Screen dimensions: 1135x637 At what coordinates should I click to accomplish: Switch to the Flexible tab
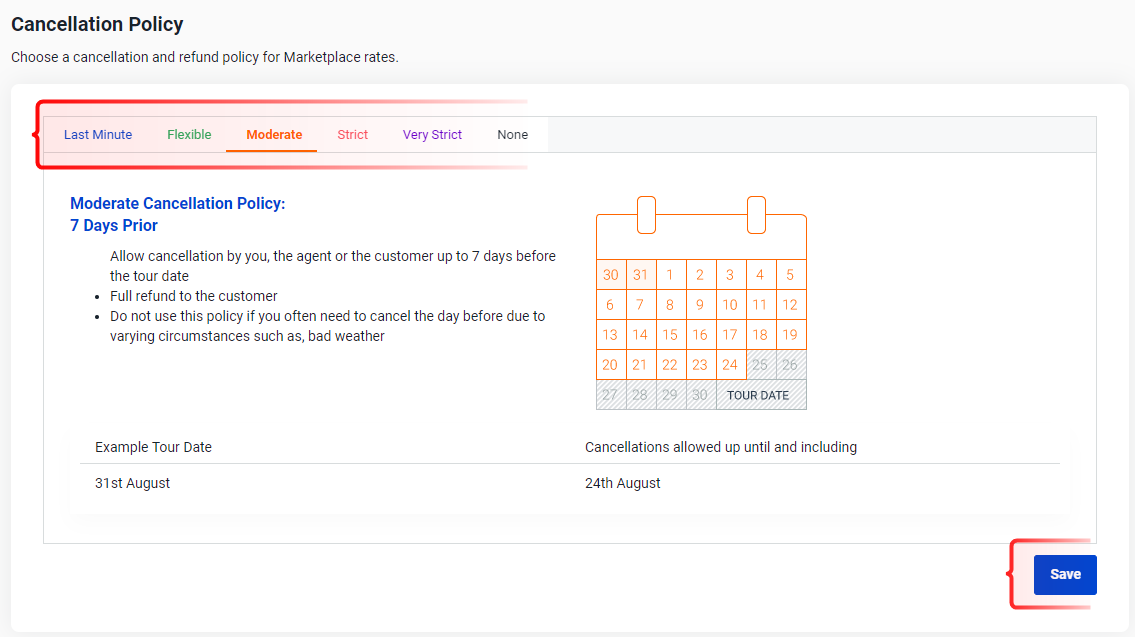[189, 135]
